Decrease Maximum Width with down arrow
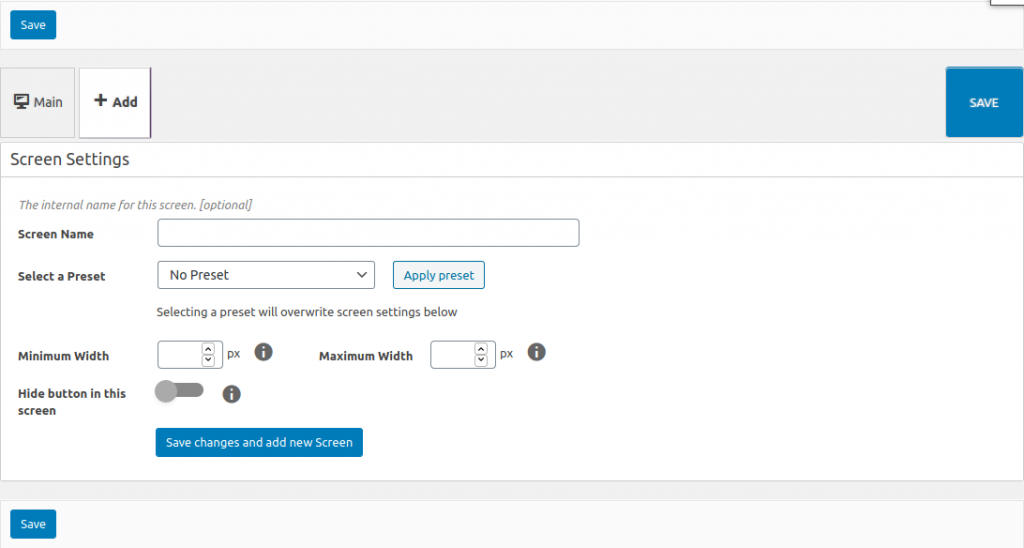Viewport: 1024px width, 548px height. [481, 360]
